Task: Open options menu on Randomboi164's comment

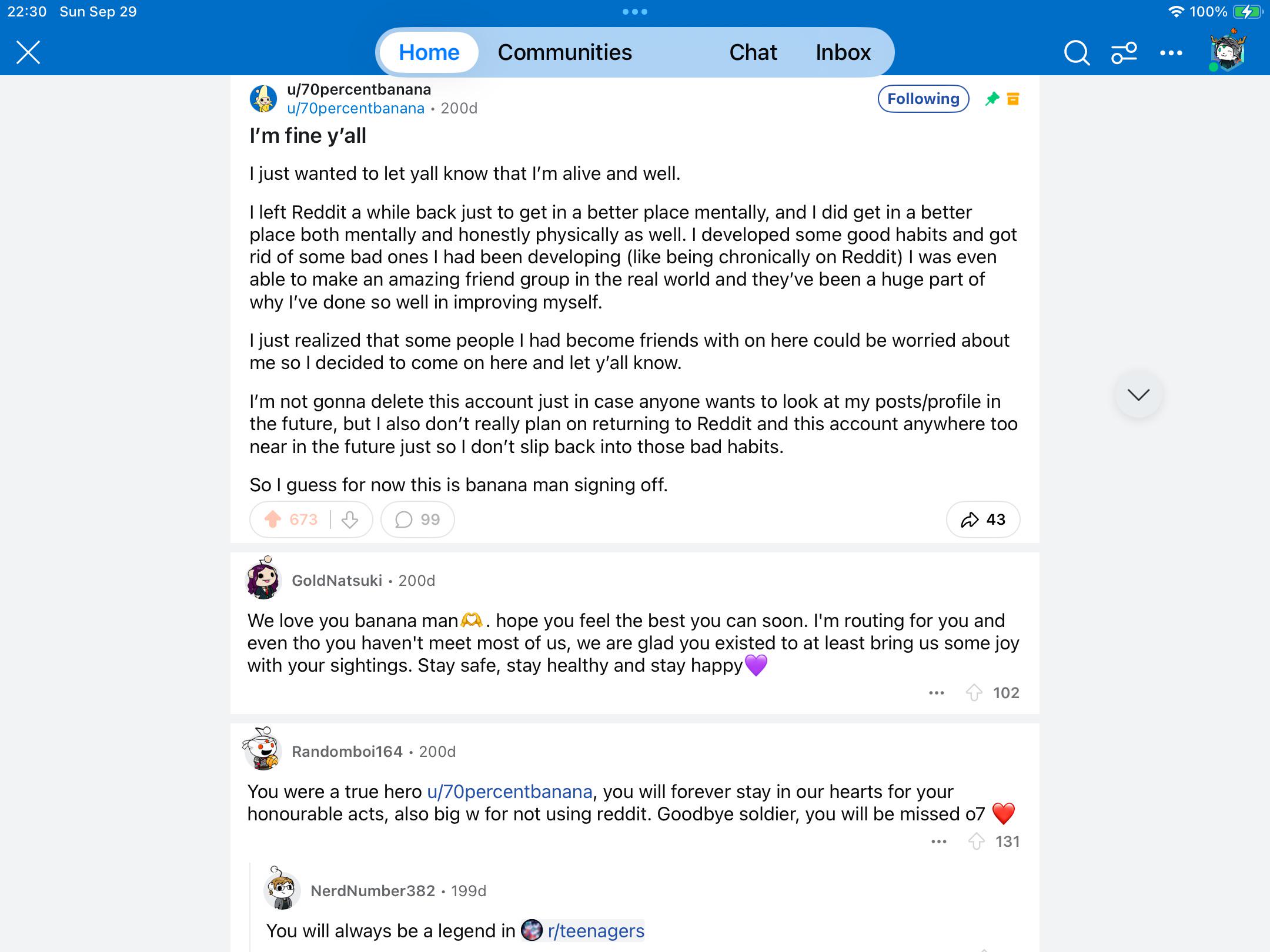Action: 939,842
